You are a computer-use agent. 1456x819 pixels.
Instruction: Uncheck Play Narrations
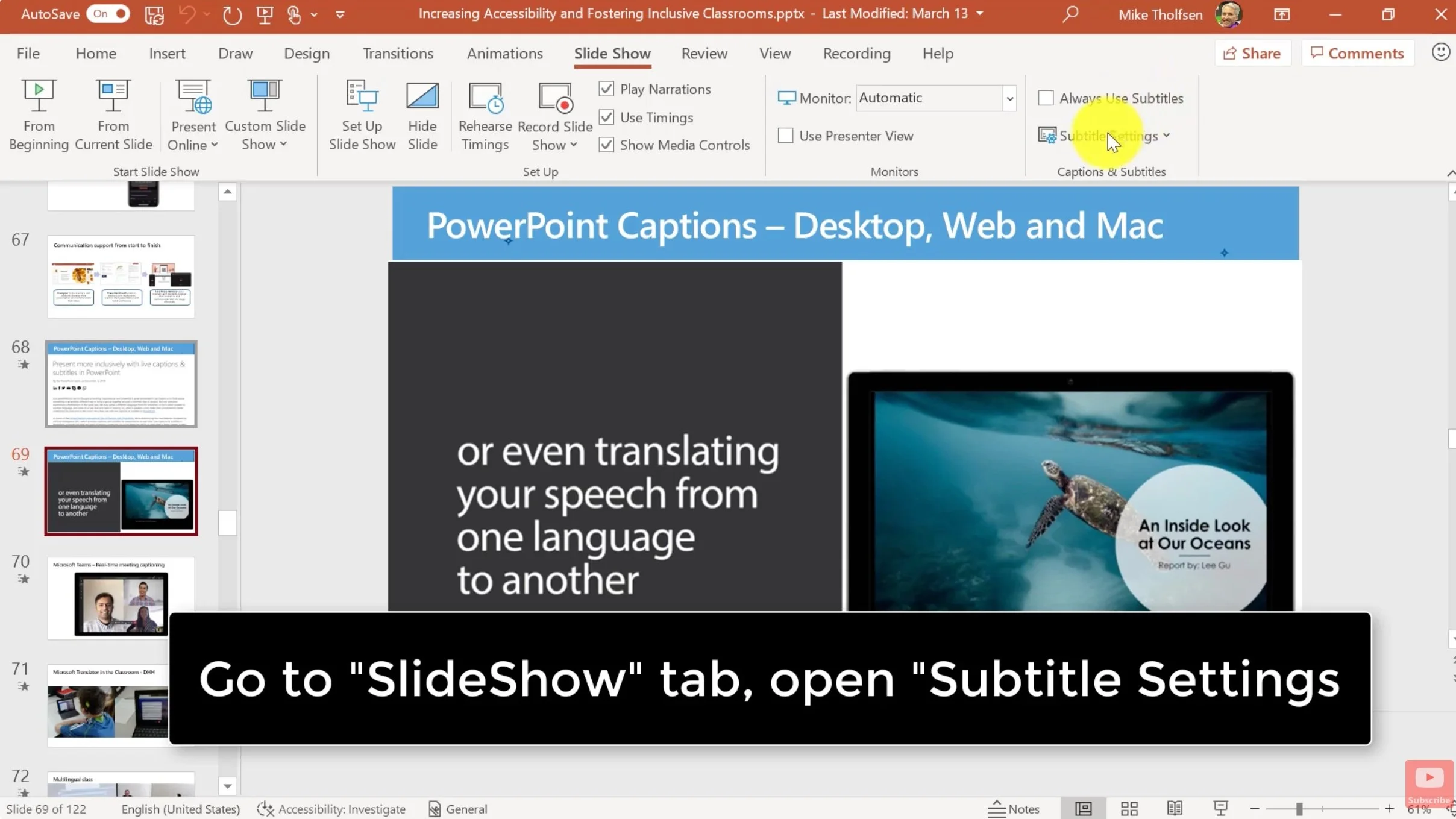click(x=606, y=89)
